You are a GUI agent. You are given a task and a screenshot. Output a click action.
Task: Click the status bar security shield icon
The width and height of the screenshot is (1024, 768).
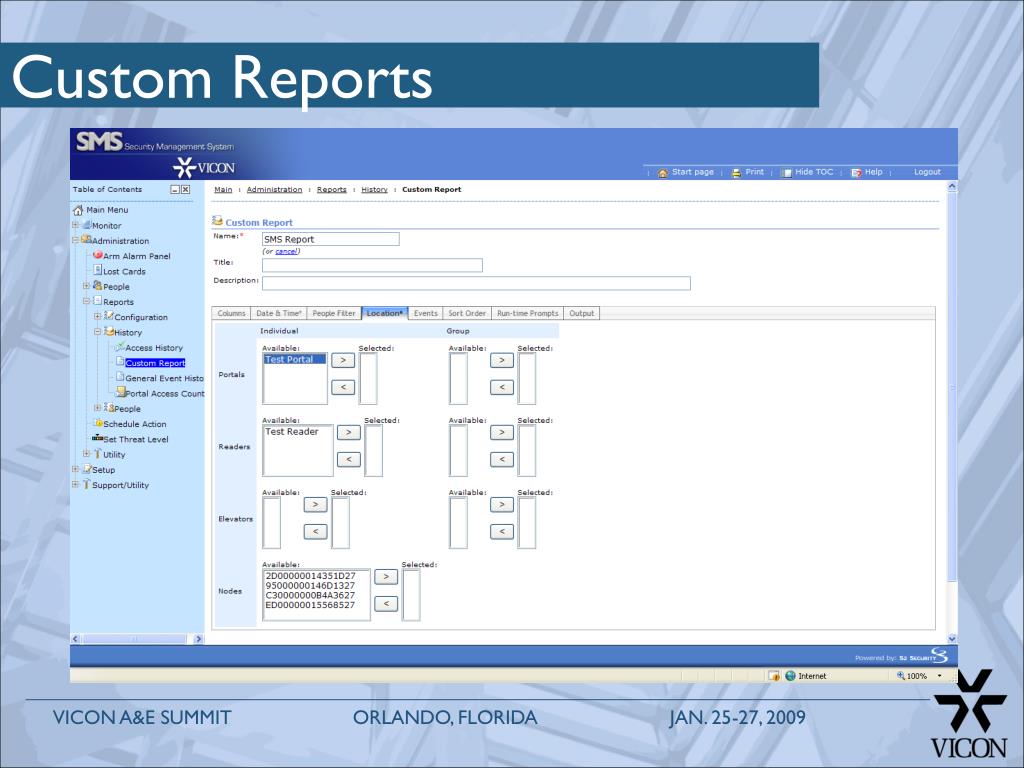coord(774,676)
